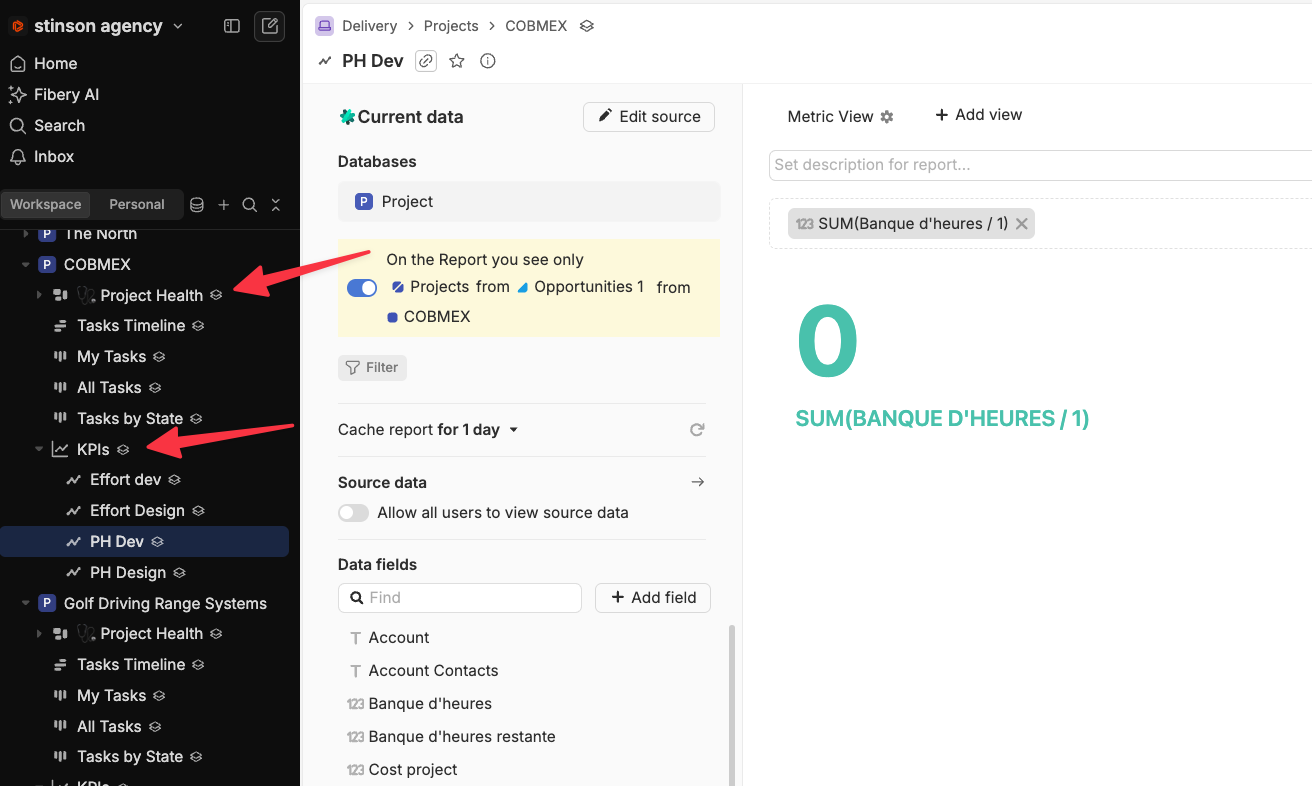The width and height of the screenshot is (1312, 786).
Task: Toggle the sidebar collapse icon
Action: [x=232, y=26]
